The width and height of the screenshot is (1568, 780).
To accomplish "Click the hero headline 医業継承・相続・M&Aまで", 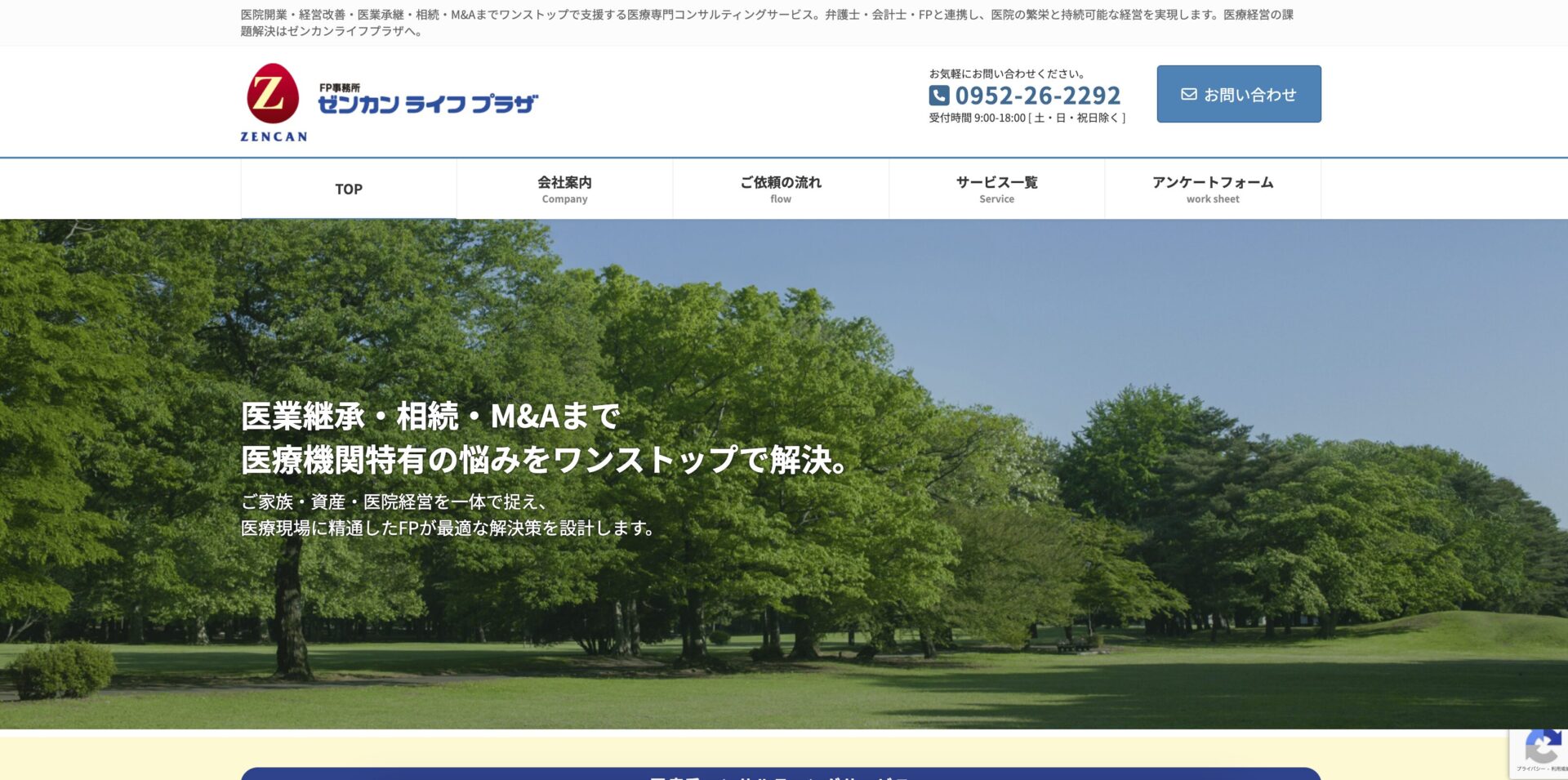I will tap(430, 417).
